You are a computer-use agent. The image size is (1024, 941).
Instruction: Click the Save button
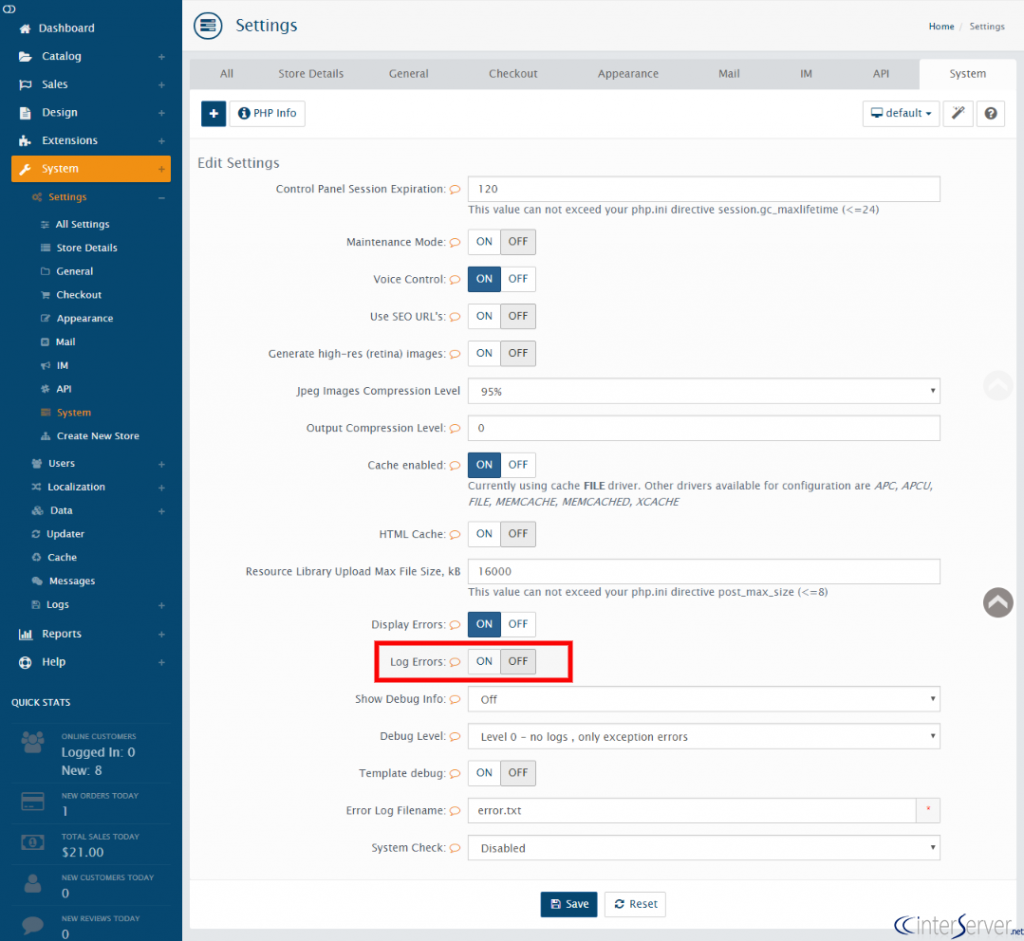point(568,904)
